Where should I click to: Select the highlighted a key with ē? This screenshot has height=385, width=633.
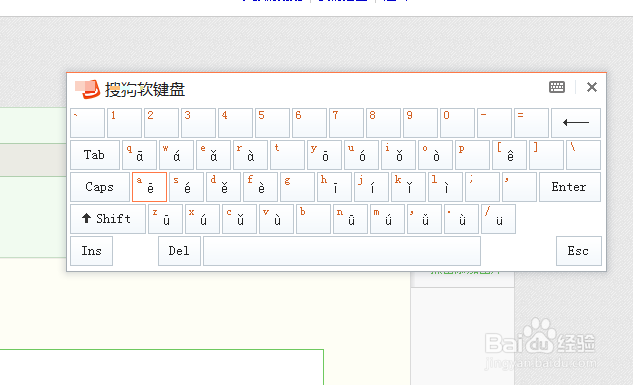(149, 187)
